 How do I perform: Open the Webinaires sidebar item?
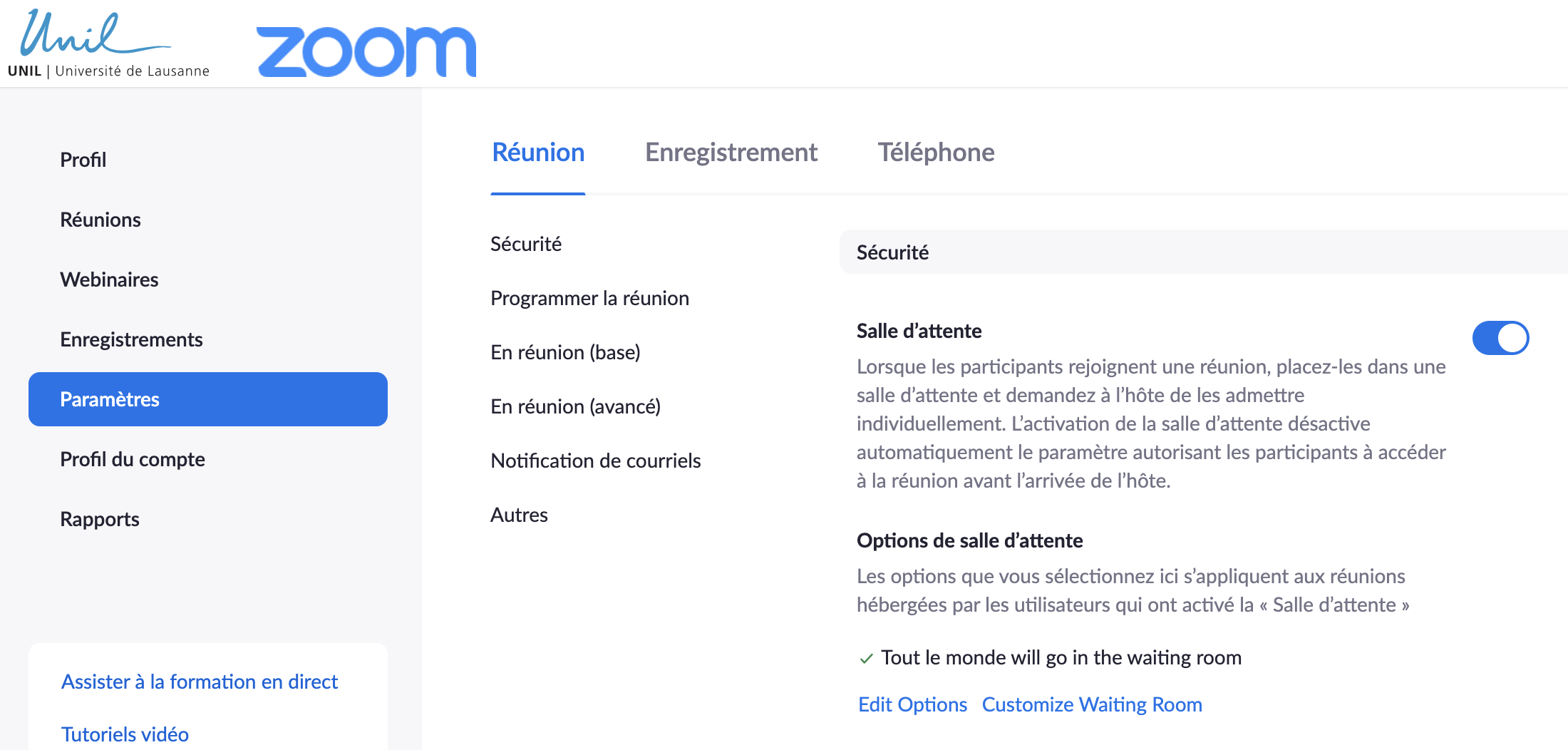click(x=109, y=279)
